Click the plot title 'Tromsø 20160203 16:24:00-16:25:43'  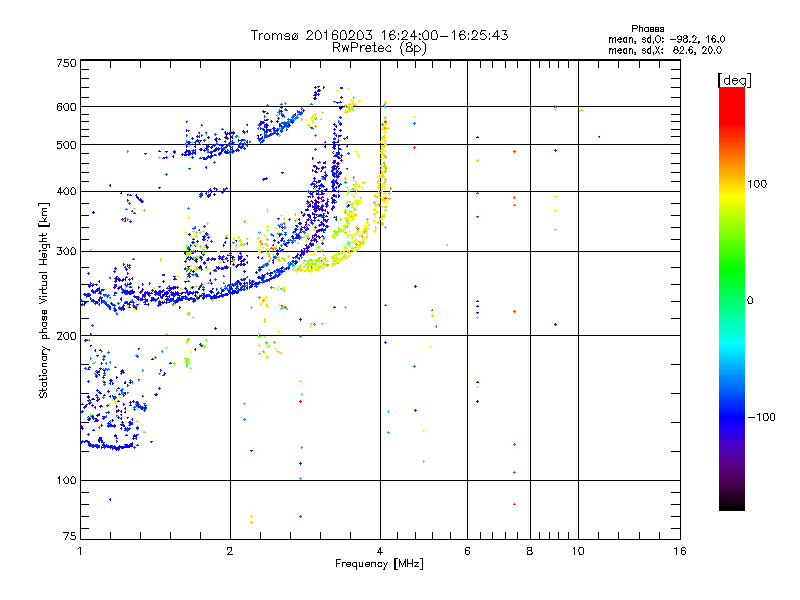pyautogui.click(x=379, y=35)
